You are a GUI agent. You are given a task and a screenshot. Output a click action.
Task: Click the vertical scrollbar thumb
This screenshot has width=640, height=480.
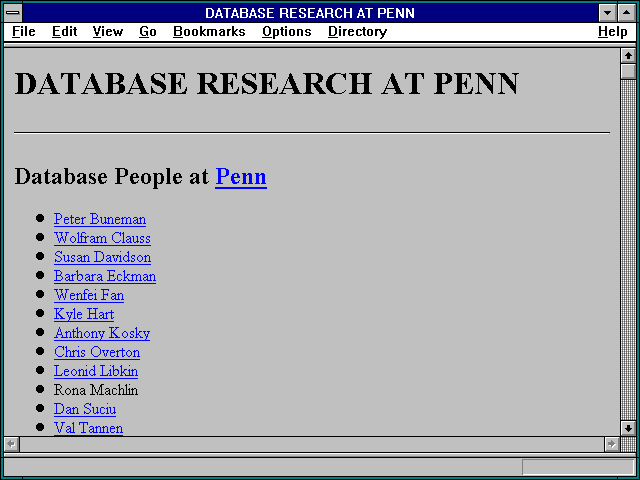tap(628, 71)
